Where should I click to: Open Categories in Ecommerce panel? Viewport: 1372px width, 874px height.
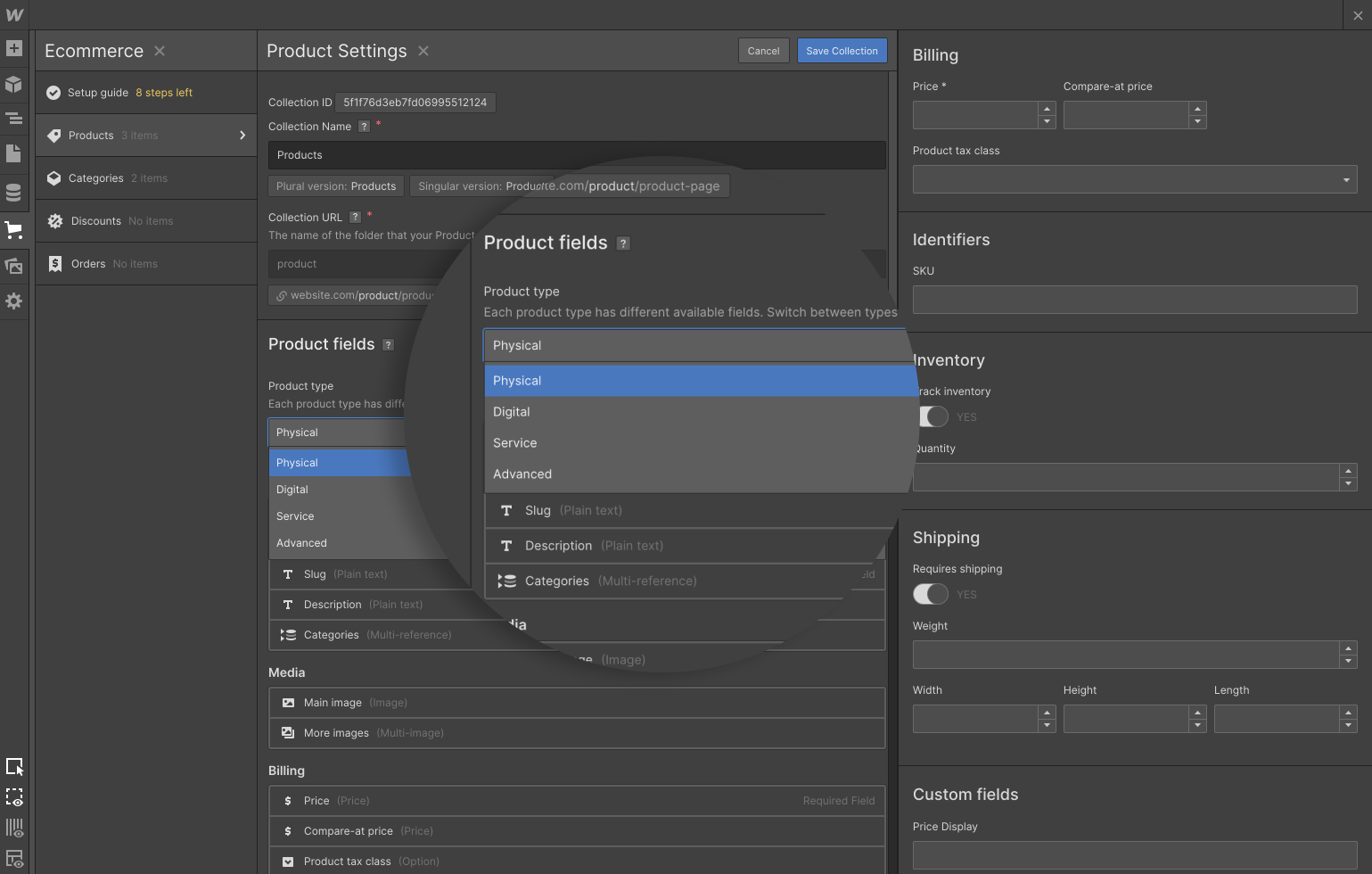[x=96, y=178]
